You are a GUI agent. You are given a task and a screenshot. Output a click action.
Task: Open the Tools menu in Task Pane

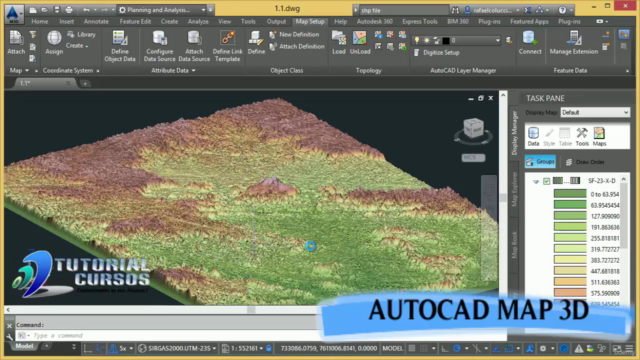coord(582,136)
